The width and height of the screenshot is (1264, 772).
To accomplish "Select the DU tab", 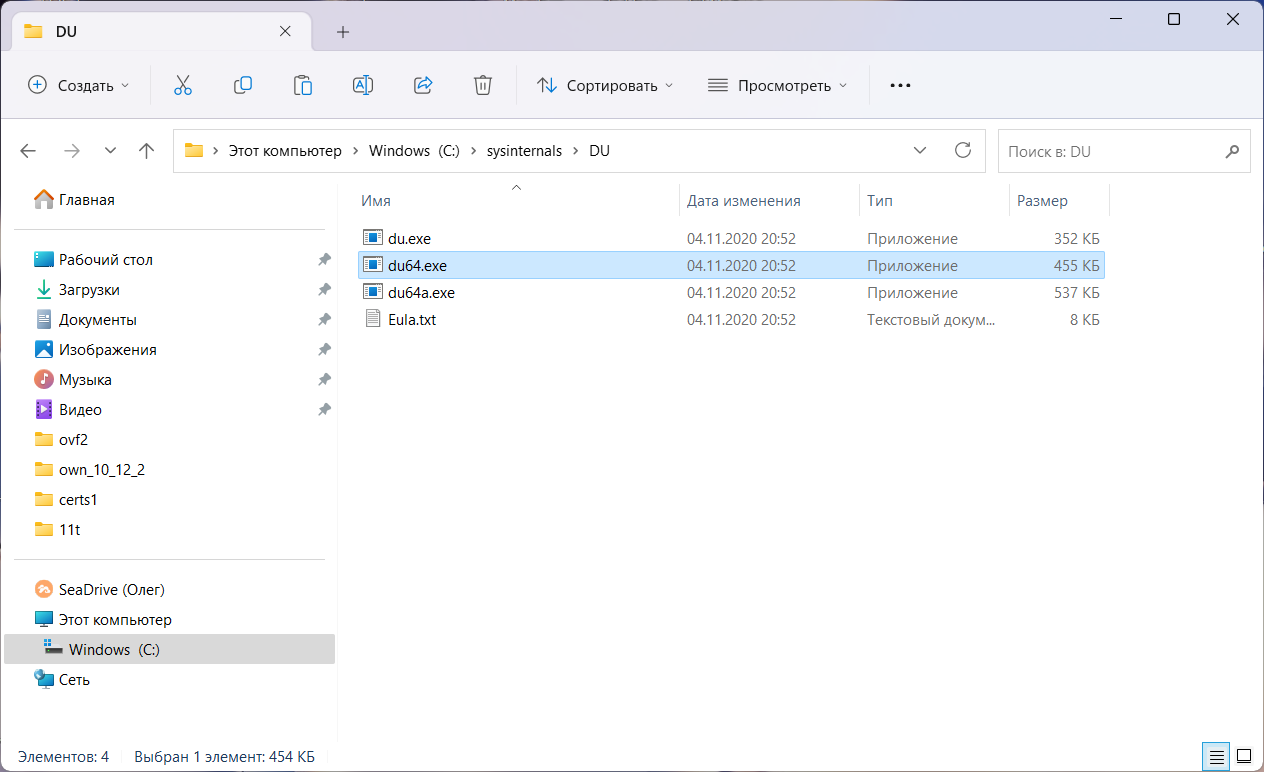I will click(160, 31).
